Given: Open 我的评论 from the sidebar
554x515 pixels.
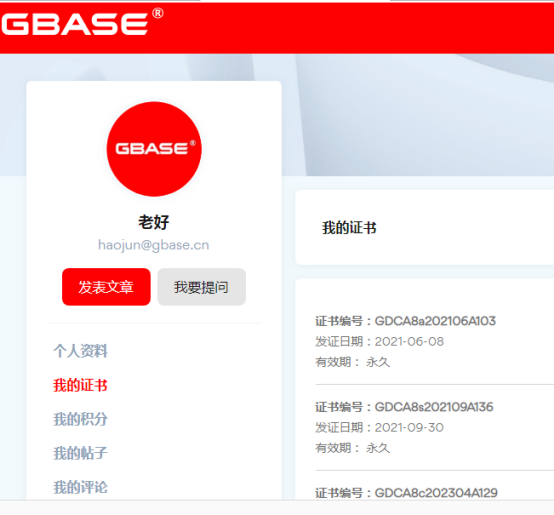Looking at the screenshot, I should click(x=81, y=487).
